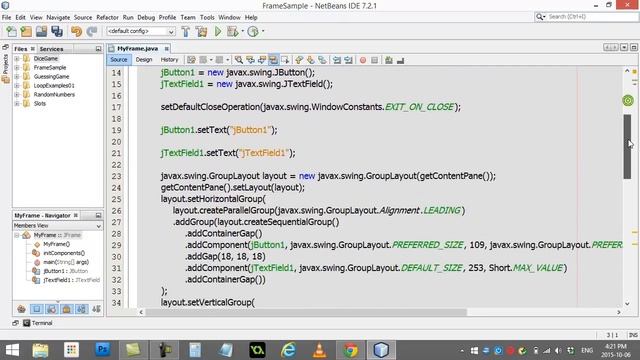Open the Tools menu

(207, 18)
